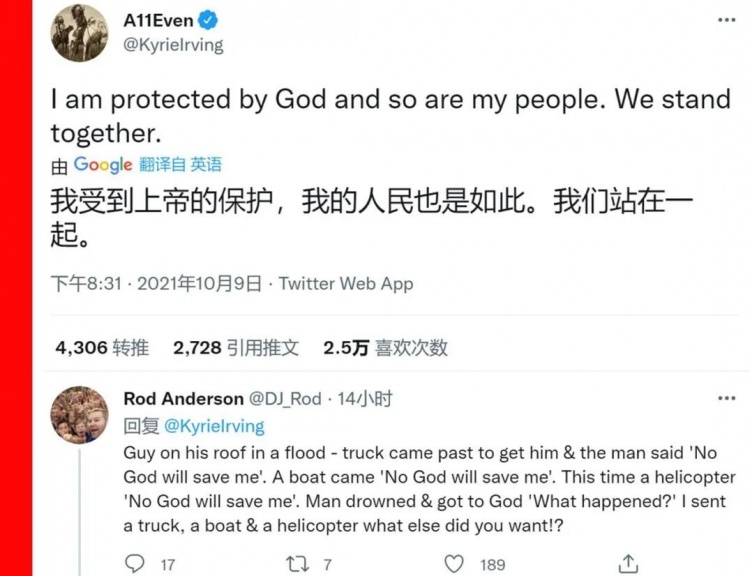View the 2.5万 likes list
Image resolution: width=750 pixels, height=576 pixels.
pyautogui.click(x=386, y=348)
